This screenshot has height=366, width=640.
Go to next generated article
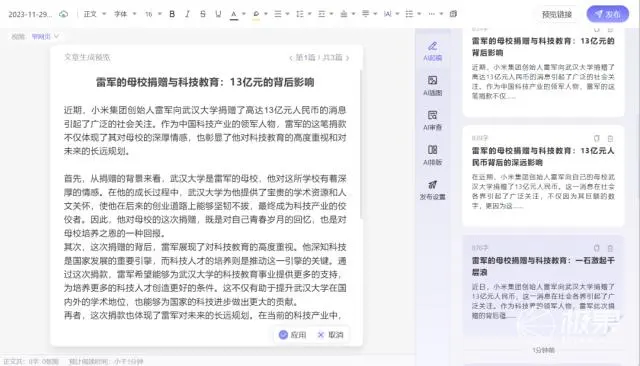[347, 58]
